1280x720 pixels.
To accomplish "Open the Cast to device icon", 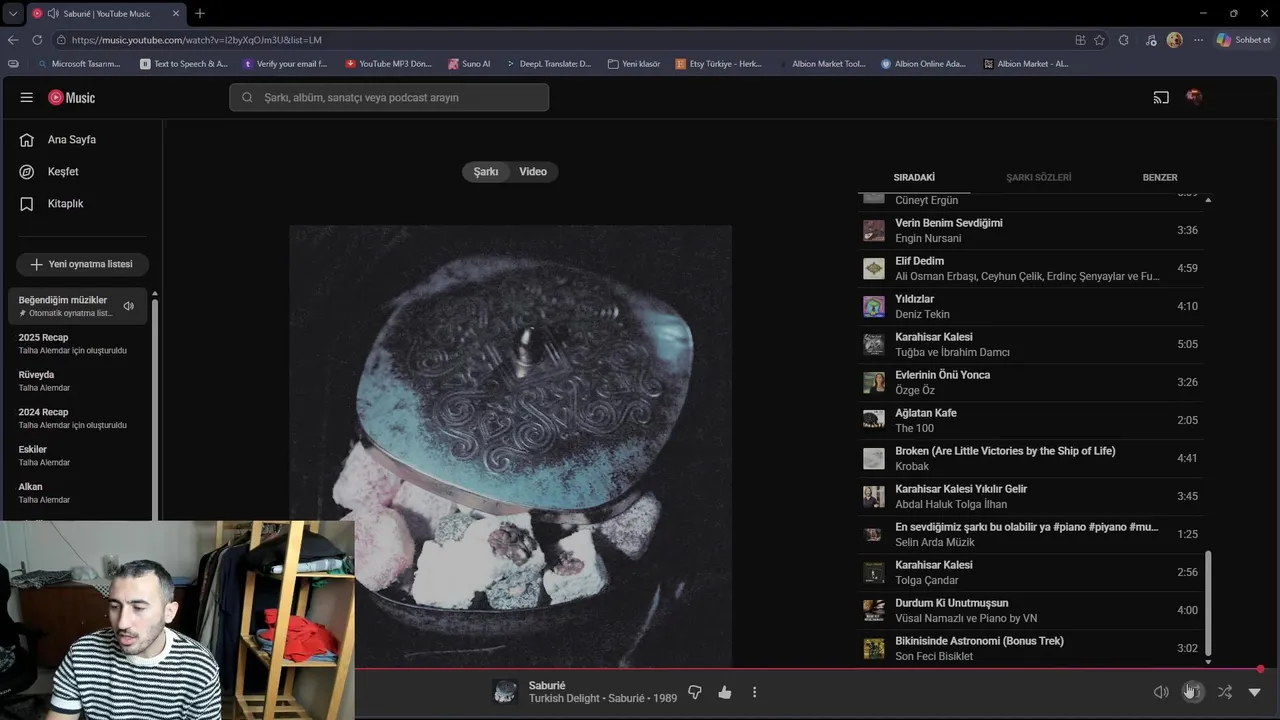I will click(x=1161, y=98).
